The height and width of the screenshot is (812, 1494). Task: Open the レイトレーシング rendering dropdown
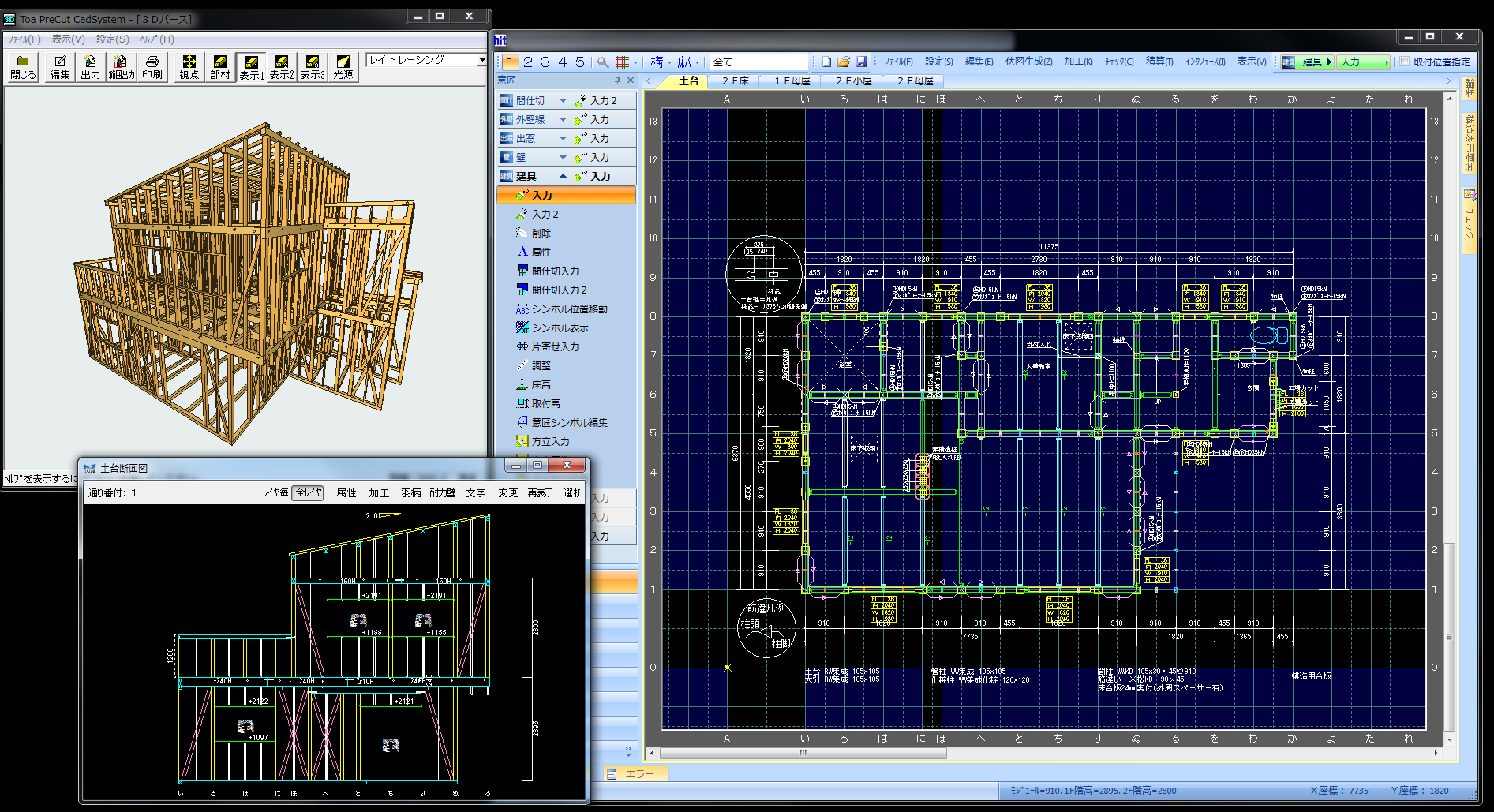coord(481,60)
